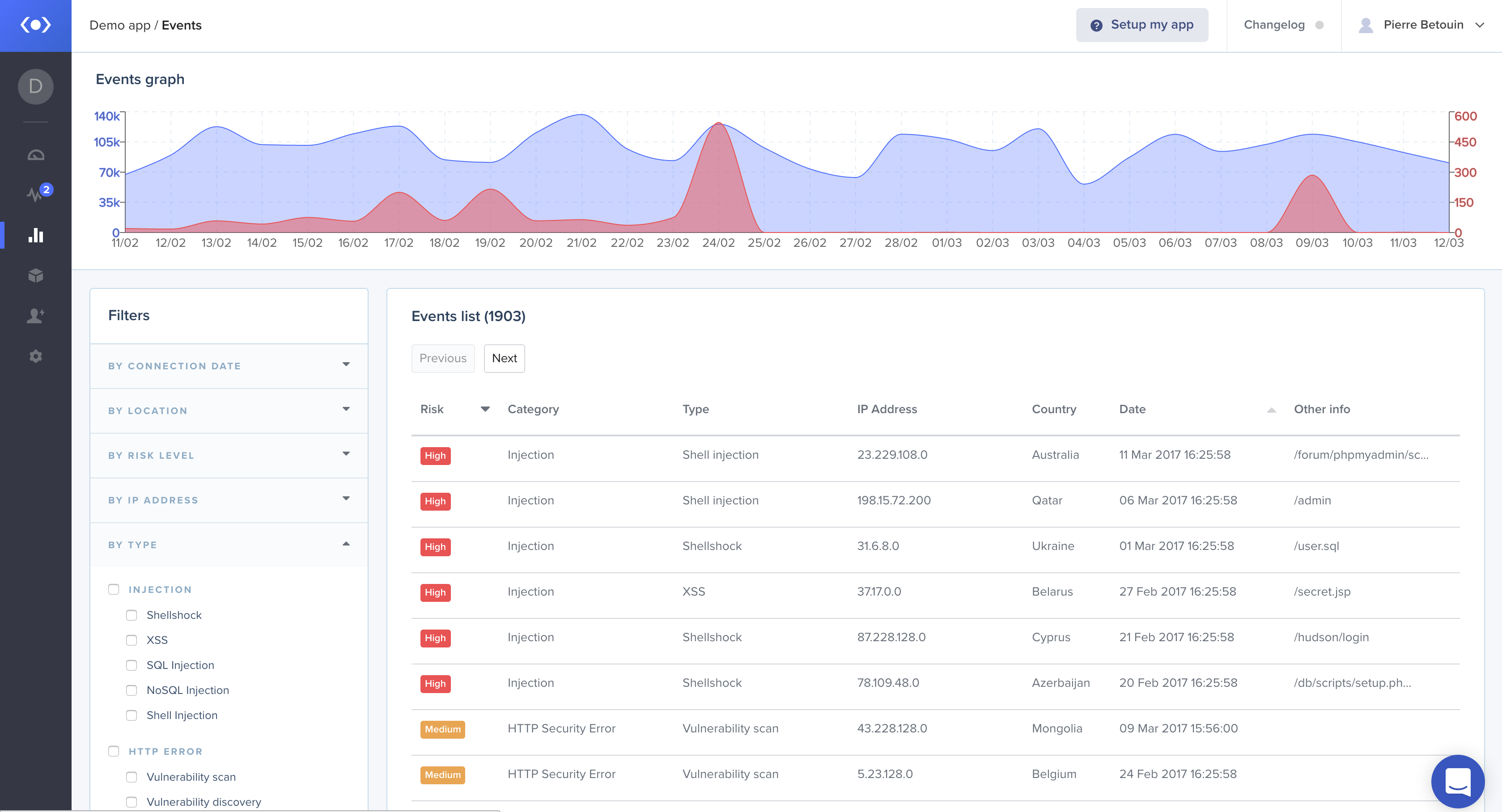Screen dimensions: 1502x812
Task: Check the Shellshock filter checkbox
Action: 132,615
